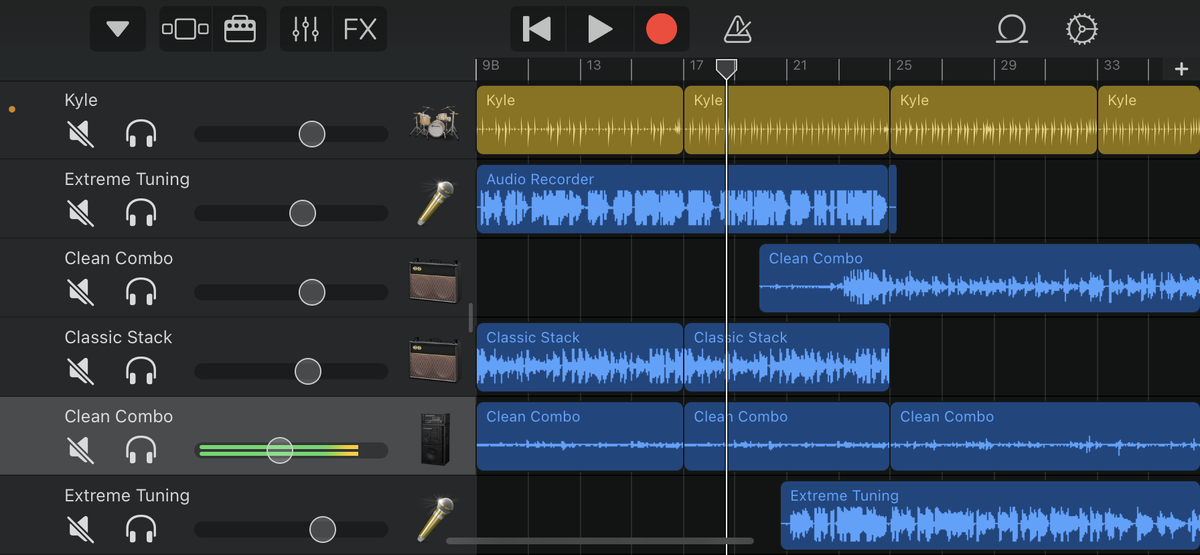The height and width of the screenshot is (555, 1200).
Task: Select the Audio Recorder region
Action: (x=683, y=199)
